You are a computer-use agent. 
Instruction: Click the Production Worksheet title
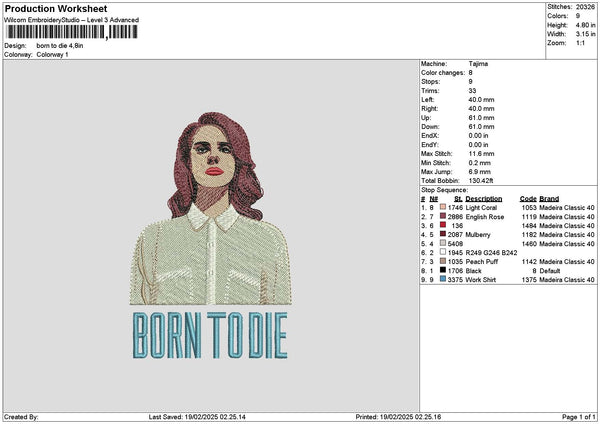(x=52, y=8)
